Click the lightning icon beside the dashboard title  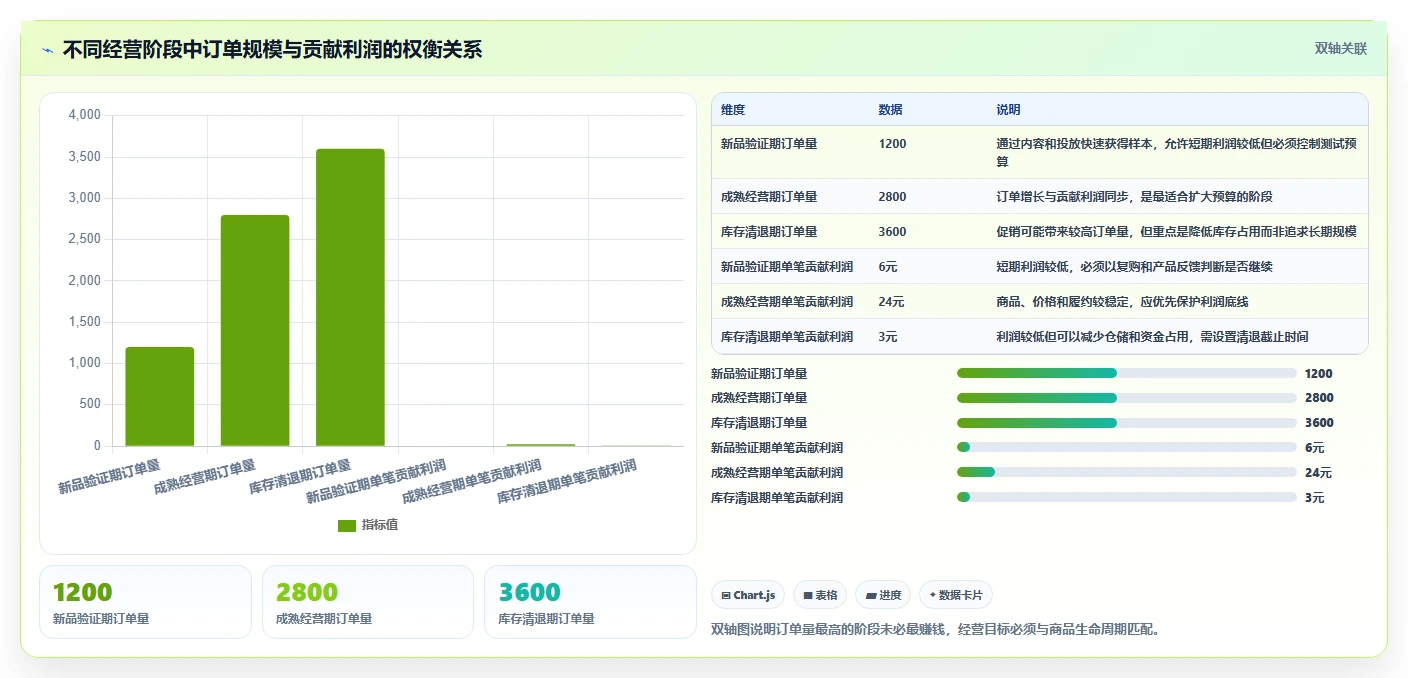pyautogui.click(x=47, y=50)
